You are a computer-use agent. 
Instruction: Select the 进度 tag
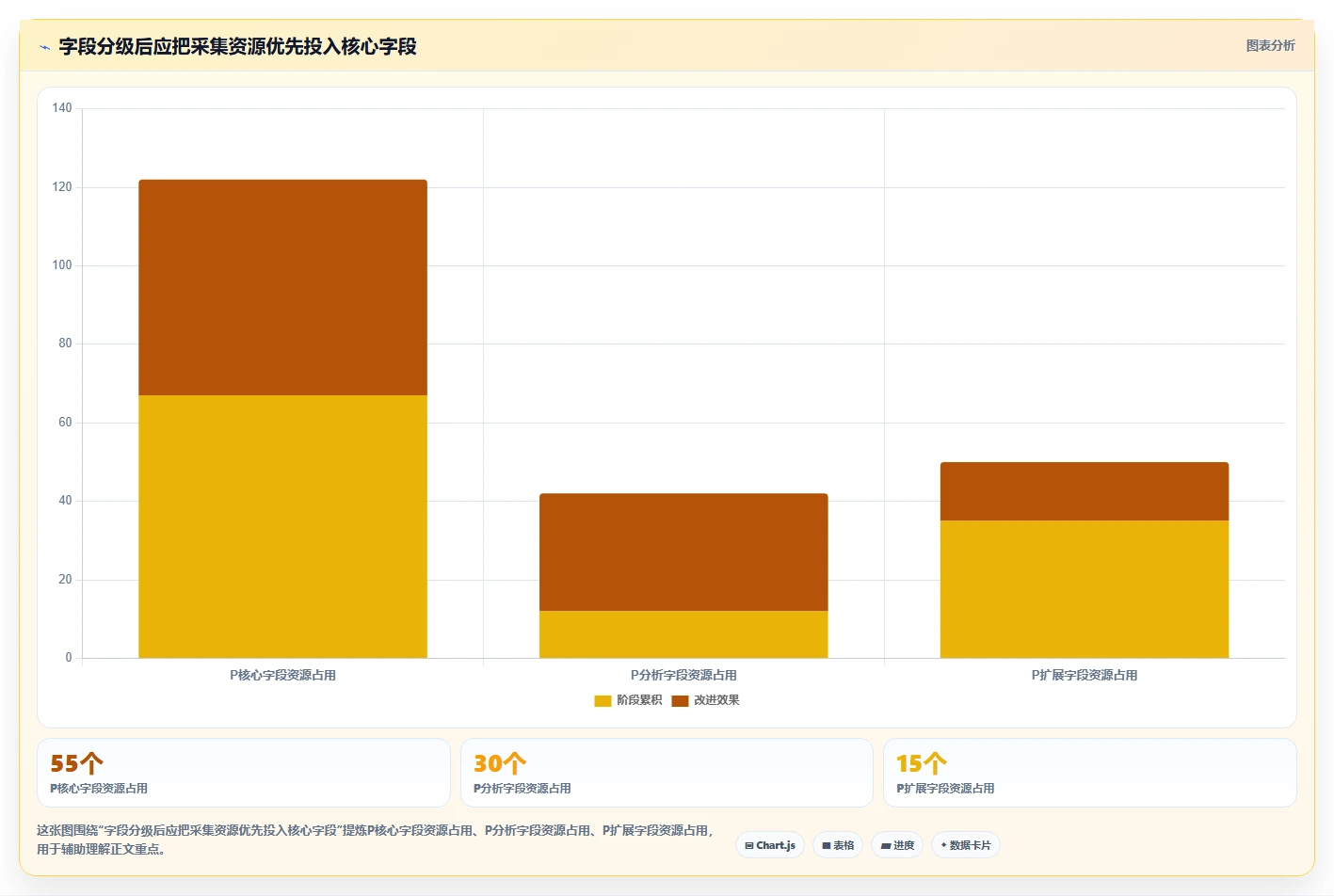897,845
